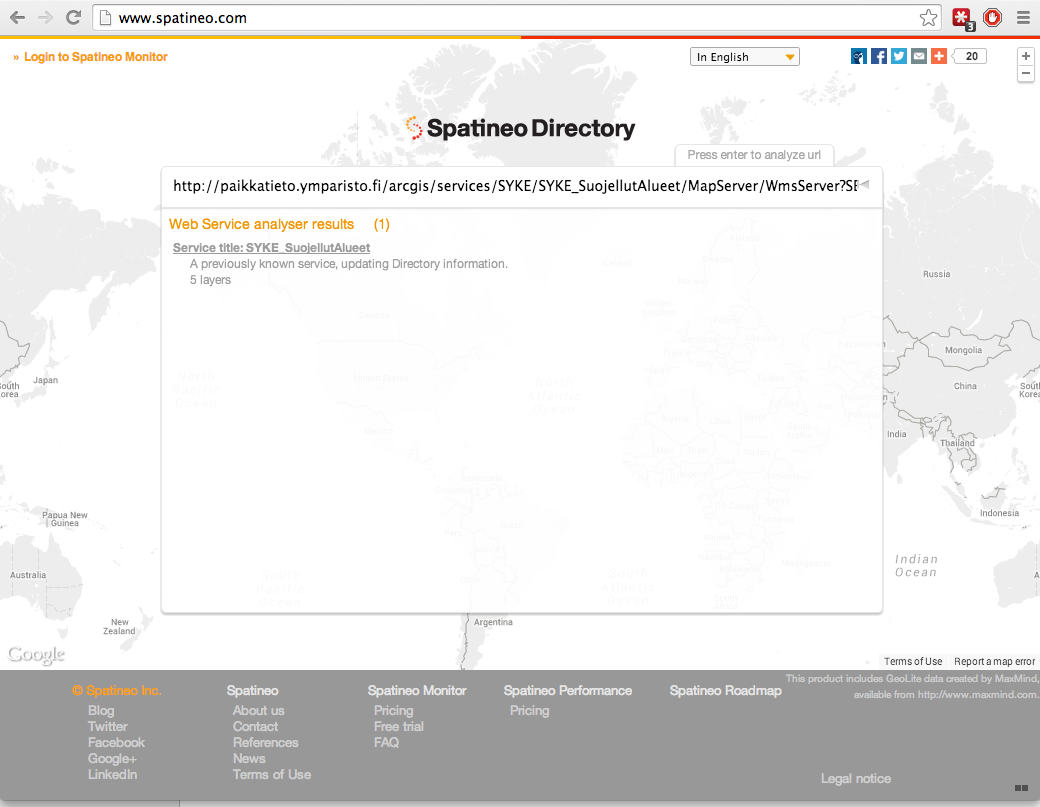Click the previously known service message
The height and width of the screenshot is (807, 1040).
[349, 264]
